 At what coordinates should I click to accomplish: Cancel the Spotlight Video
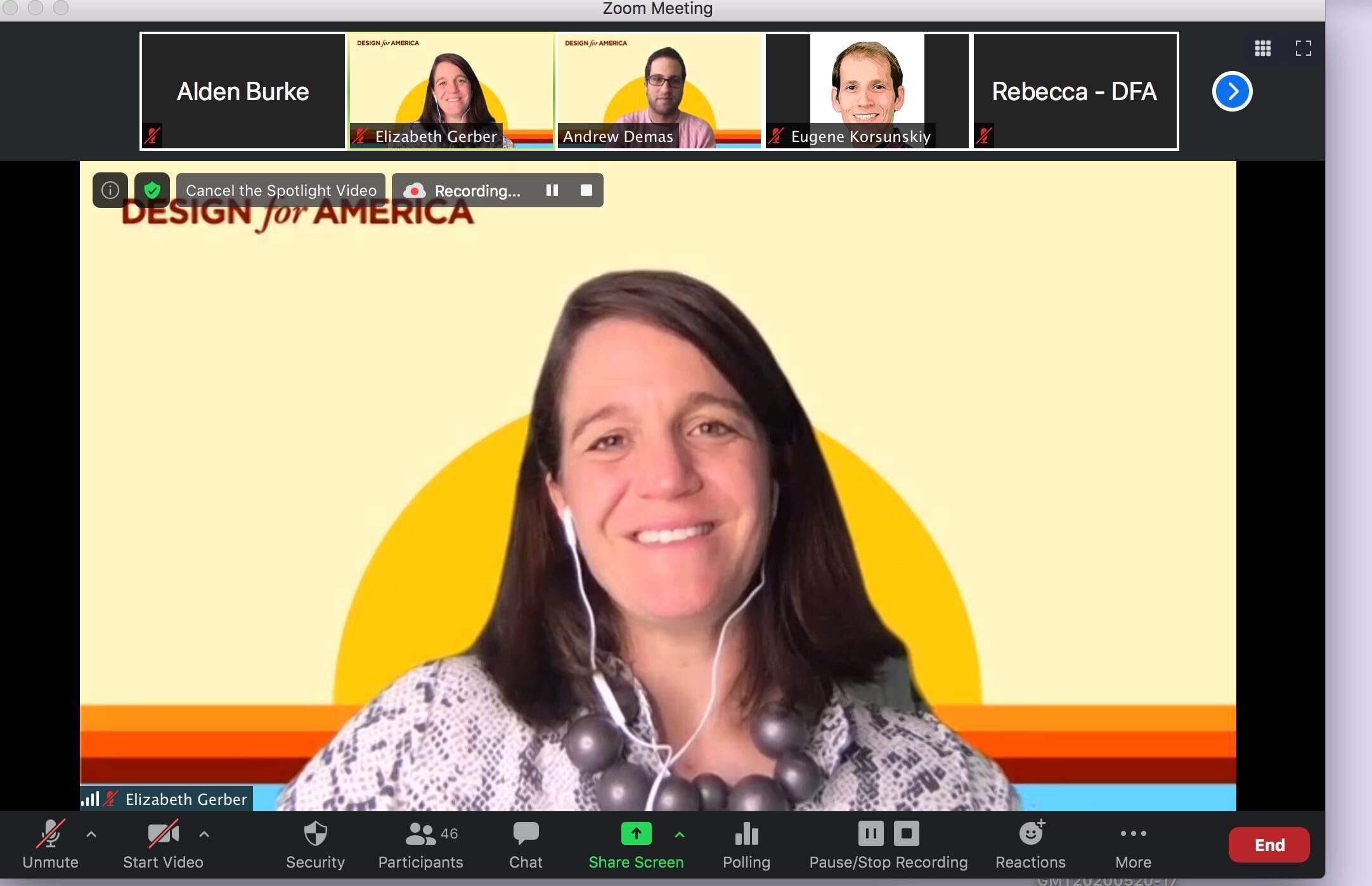281,190
